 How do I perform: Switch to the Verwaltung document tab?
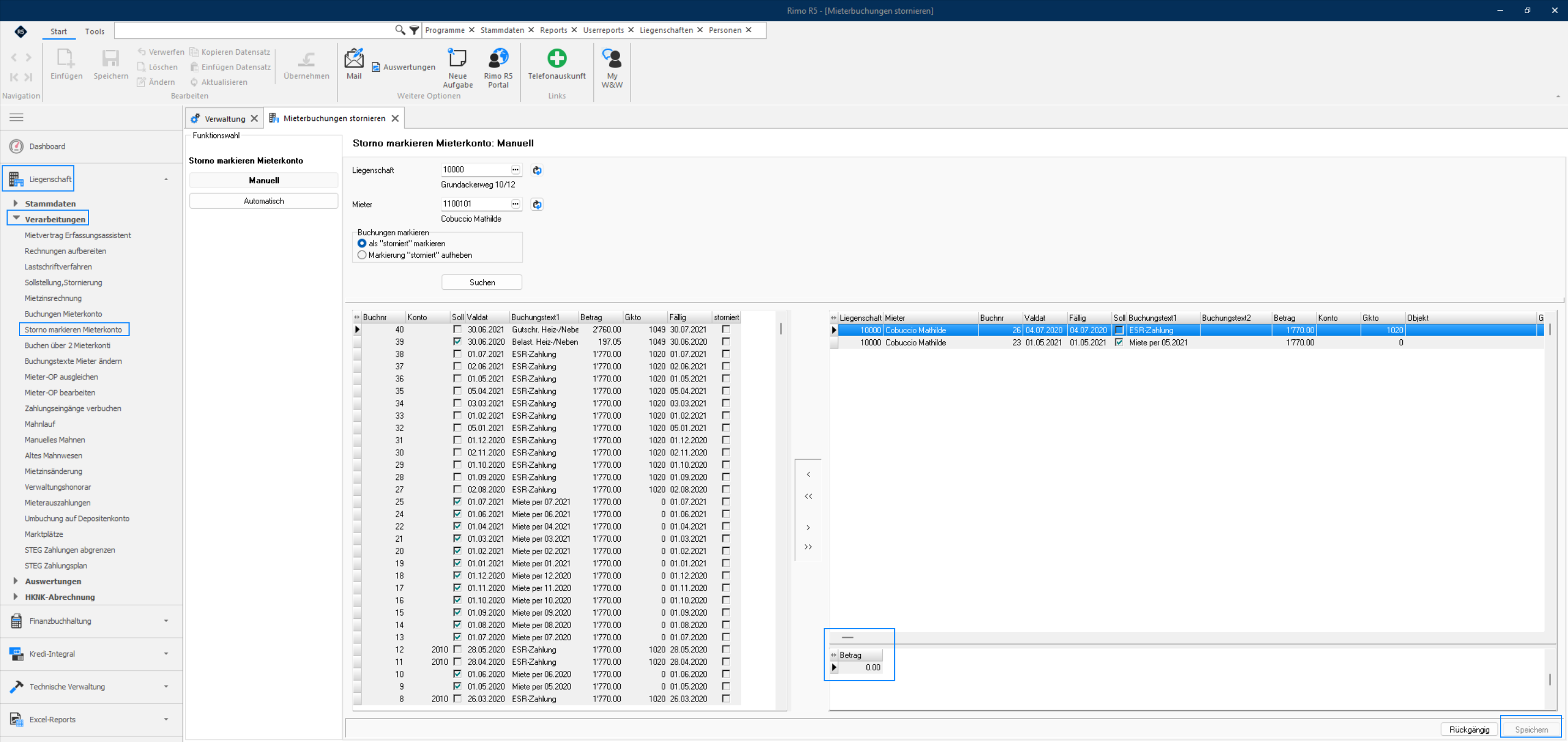click(225, 118)
